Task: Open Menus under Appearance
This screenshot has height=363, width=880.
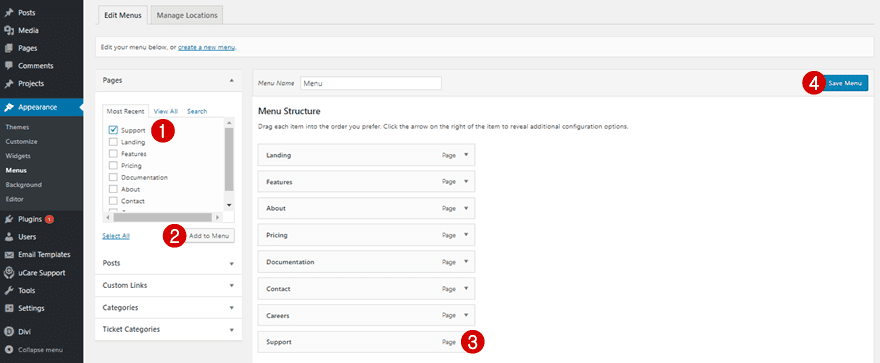Action: 16,170
